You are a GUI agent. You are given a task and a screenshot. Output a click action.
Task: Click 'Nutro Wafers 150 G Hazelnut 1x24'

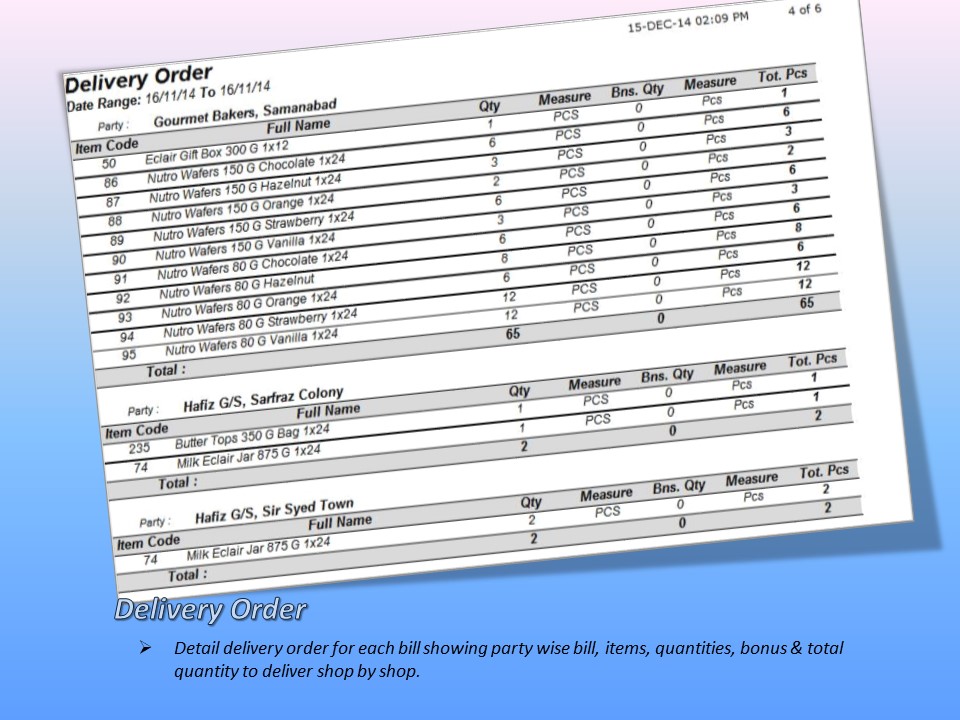(245, 189)
